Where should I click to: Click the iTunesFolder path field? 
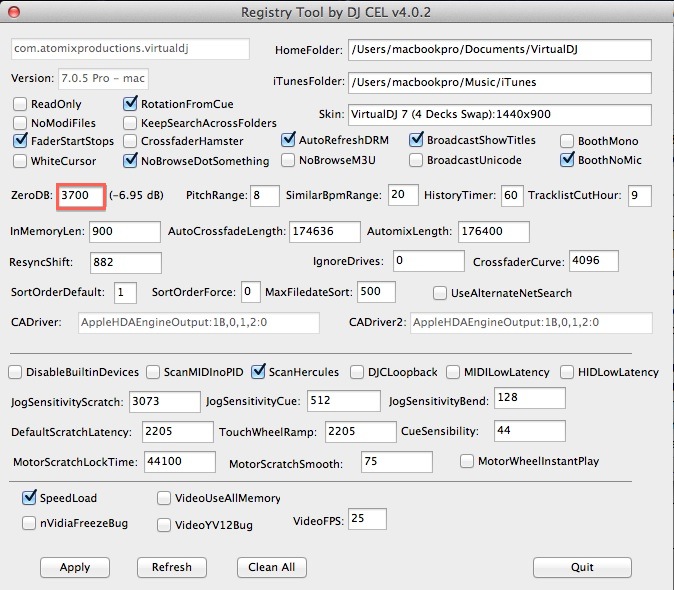pos(500,83)
